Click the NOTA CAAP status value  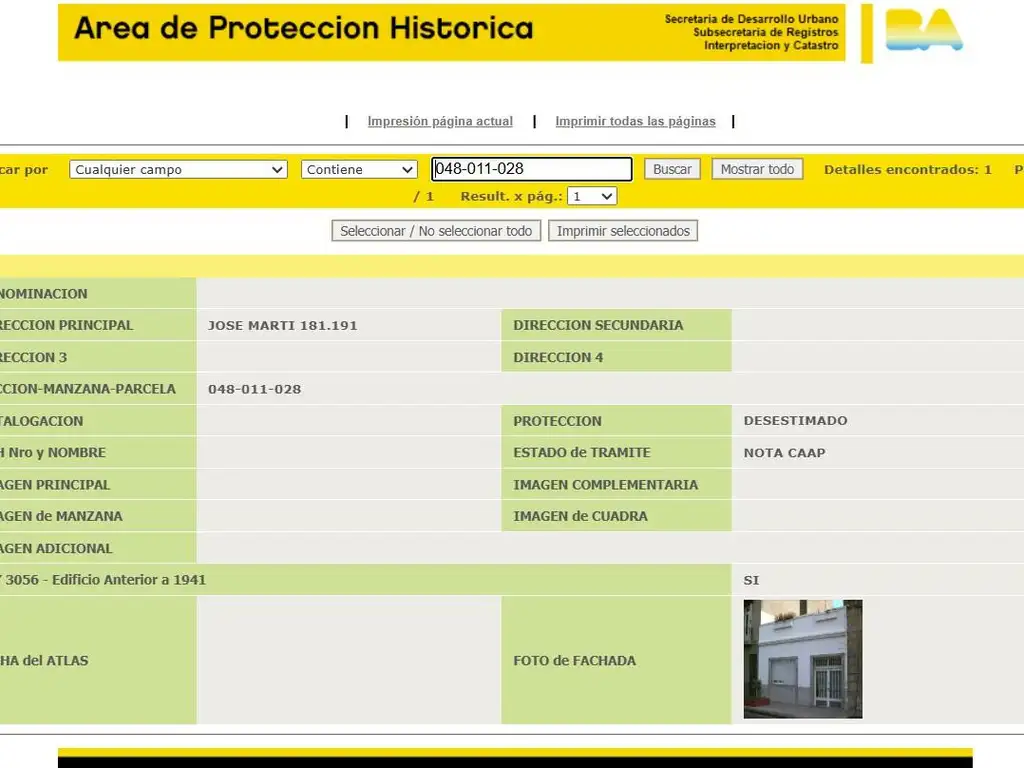pos(784,453)
